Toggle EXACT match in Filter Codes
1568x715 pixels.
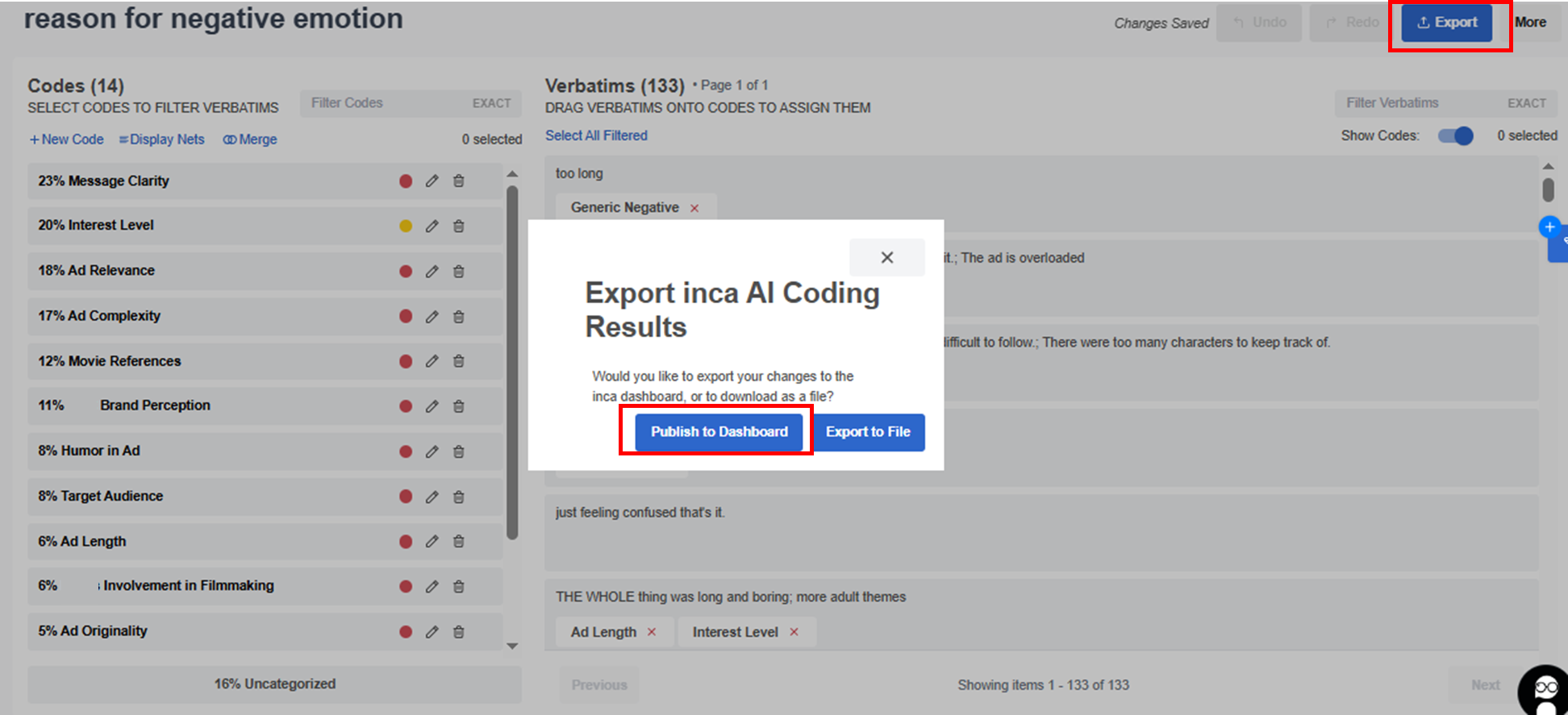[x=491, y=103]
